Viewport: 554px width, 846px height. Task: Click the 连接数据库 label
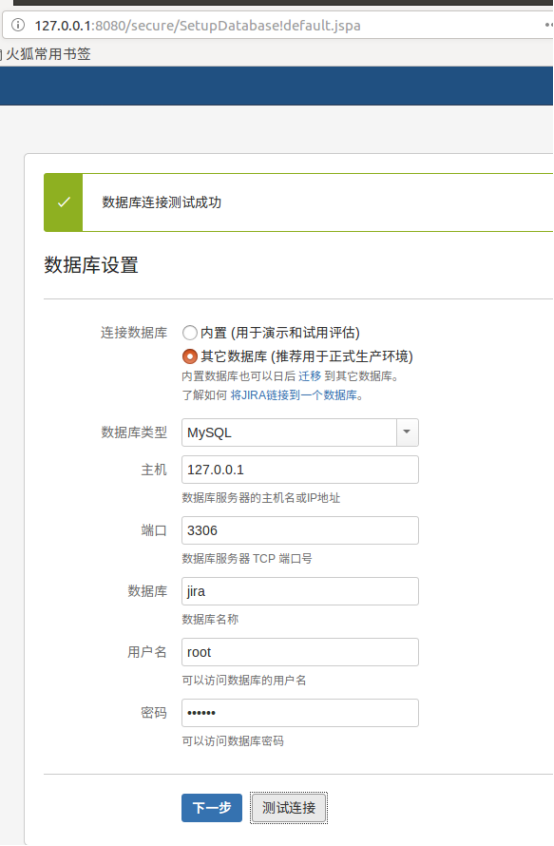(134, 332)
